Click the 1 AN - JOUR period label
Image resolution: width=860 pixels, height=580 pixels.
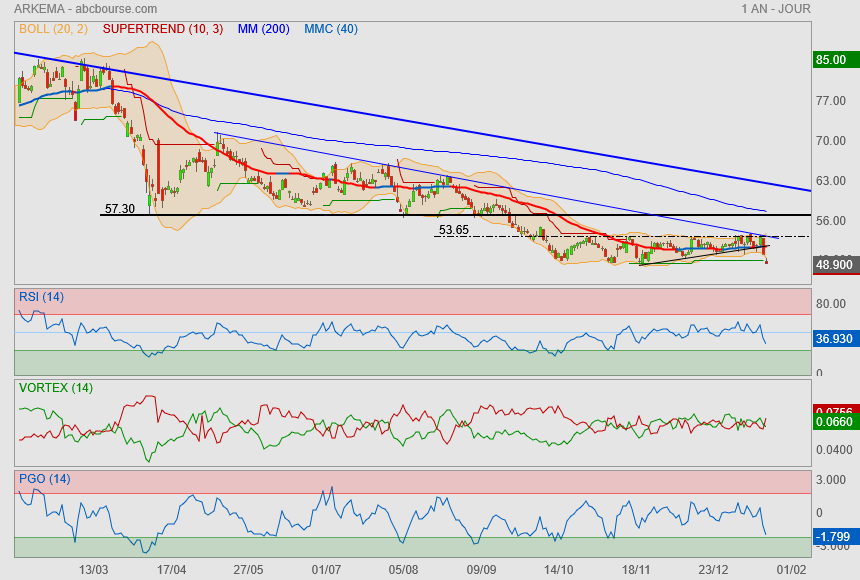776,8
